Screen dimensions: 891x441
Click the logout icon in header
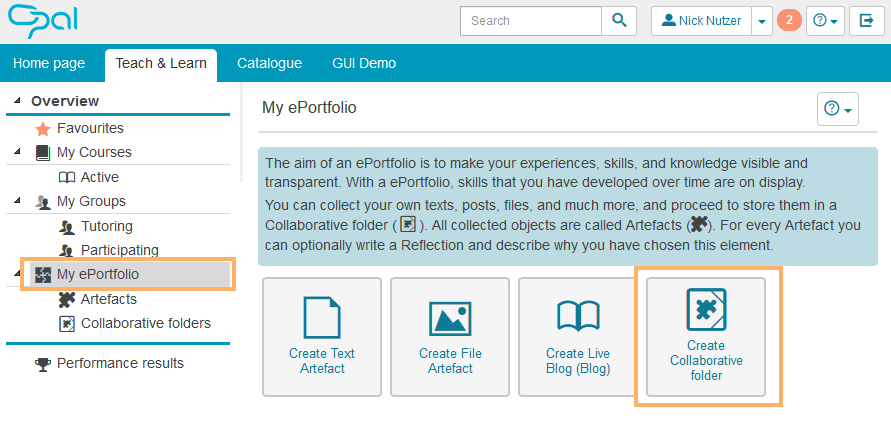tap(866, 20)
